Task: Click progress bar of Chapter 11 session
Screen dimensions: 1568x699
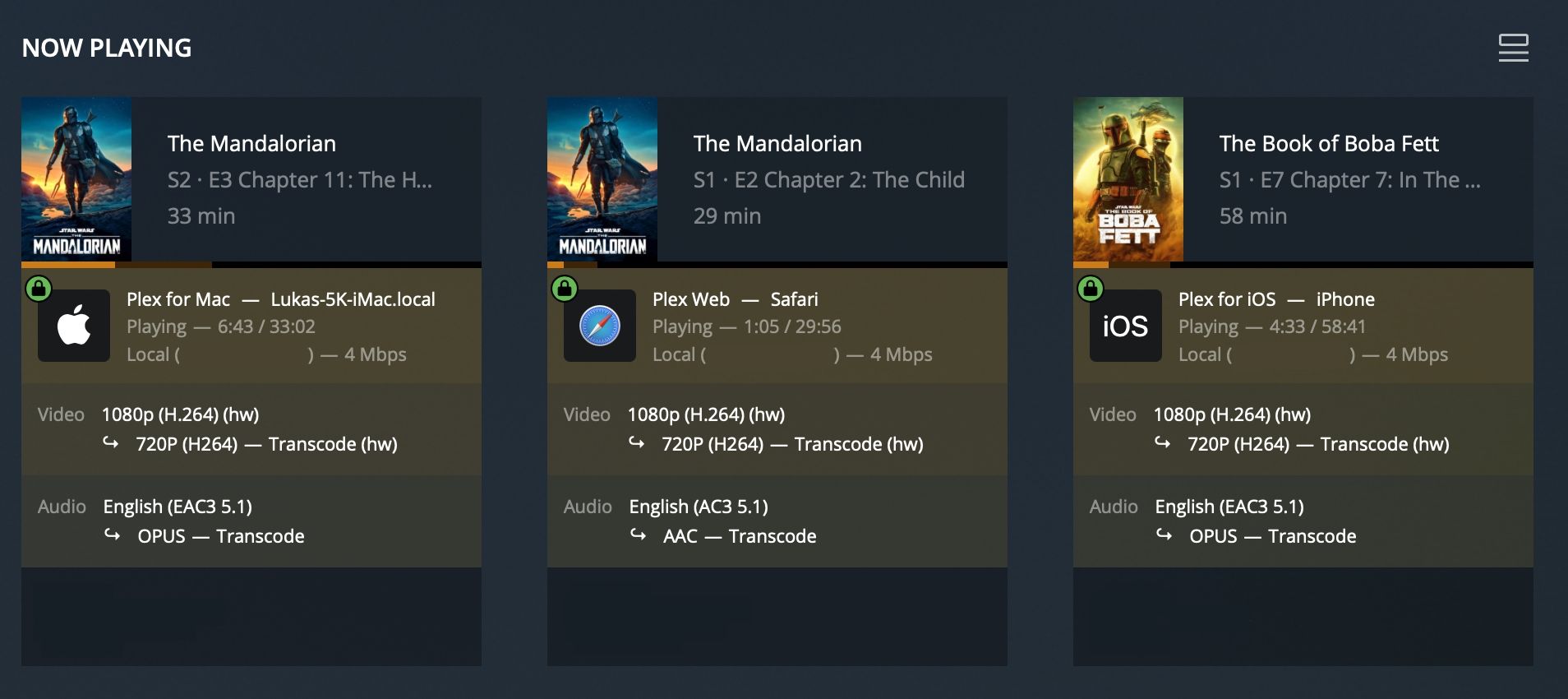Action: (251, 265)
